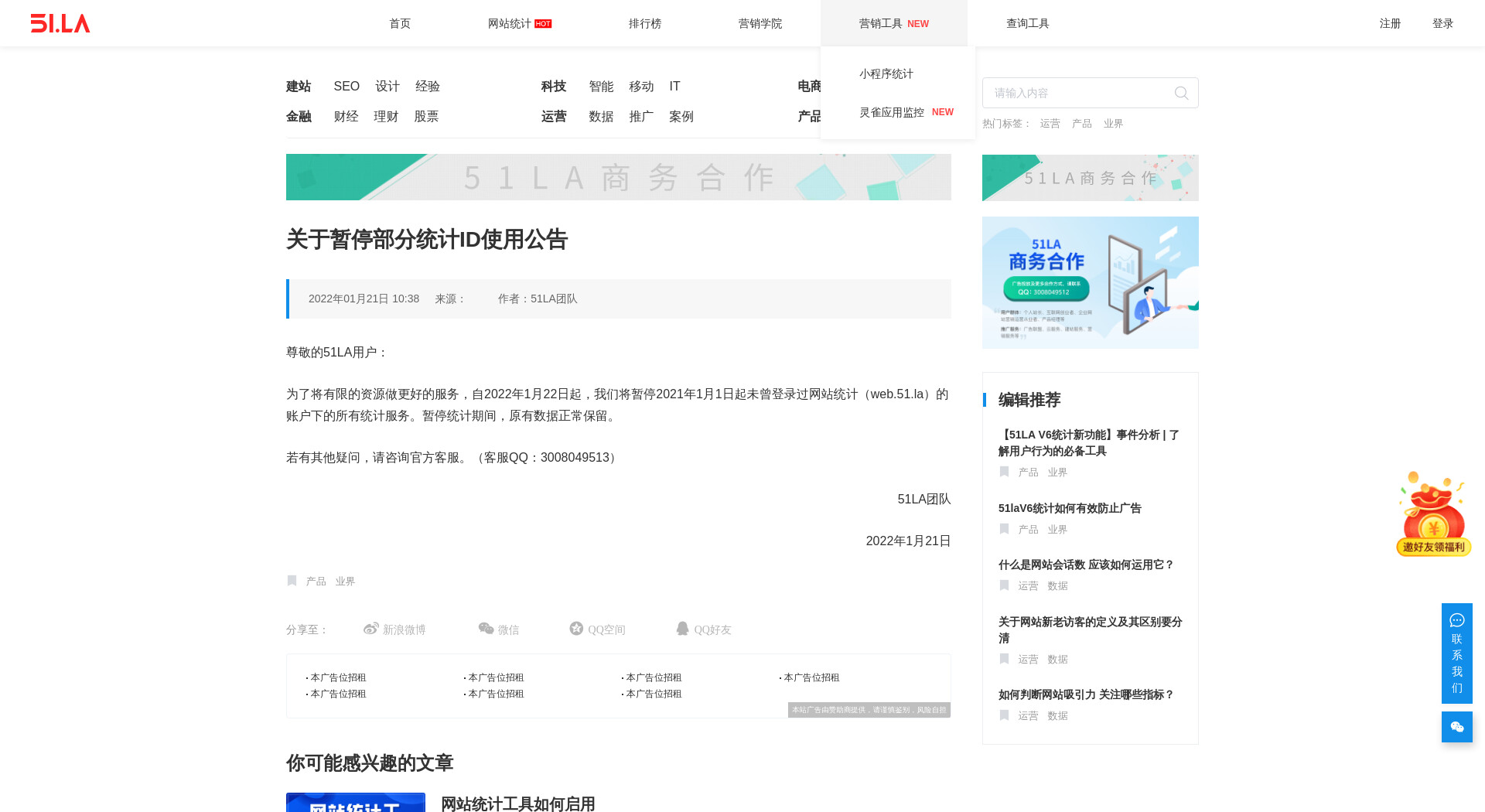Open the 设计 subcategory
The width and height of the screenshot is (1485, 812).
[x=387, y=86]
